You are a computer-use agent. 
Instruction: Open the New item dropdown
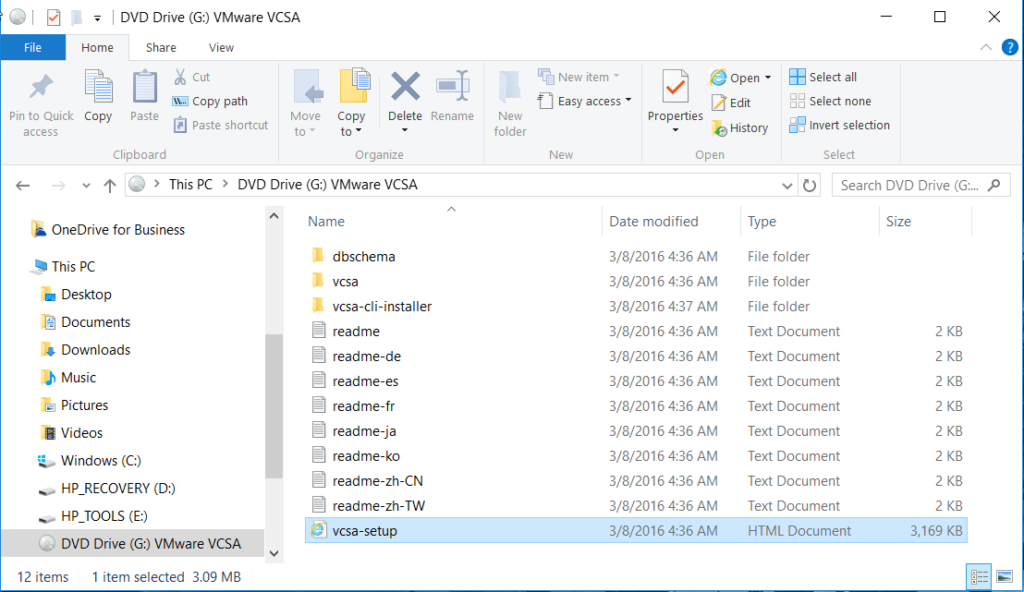coord(579,77)
